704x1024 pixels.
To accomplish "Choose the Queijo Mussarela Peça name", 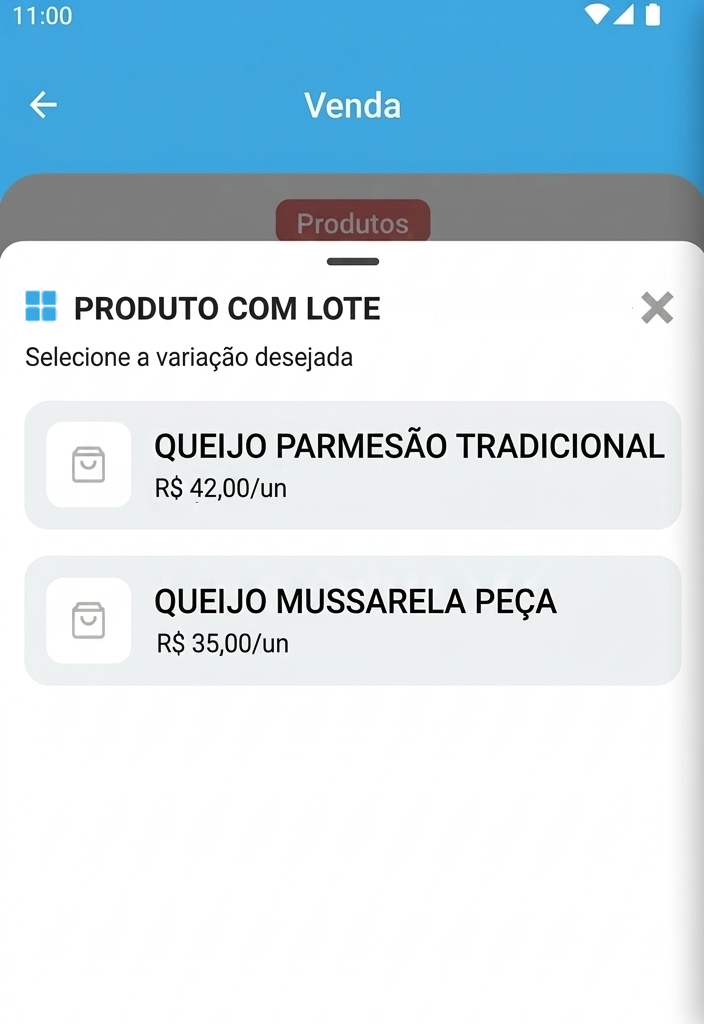I will coord(355,602).
